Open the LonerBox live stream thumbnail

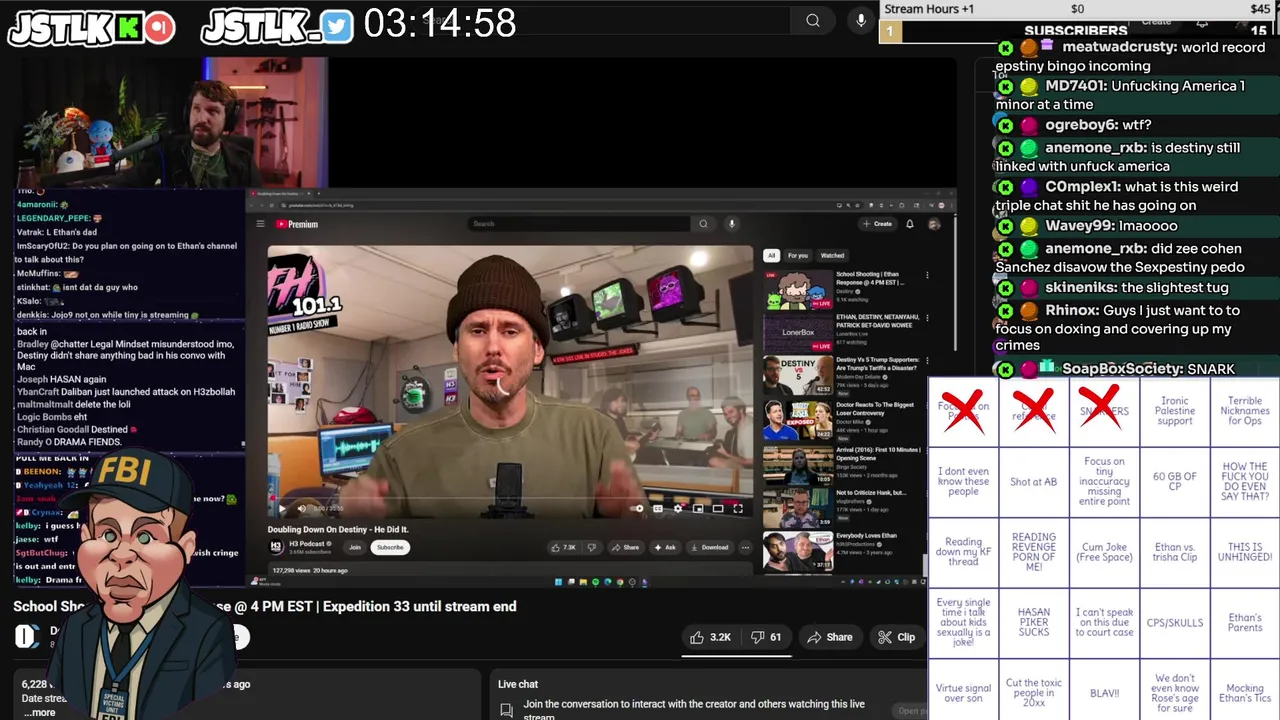(797, 332)
